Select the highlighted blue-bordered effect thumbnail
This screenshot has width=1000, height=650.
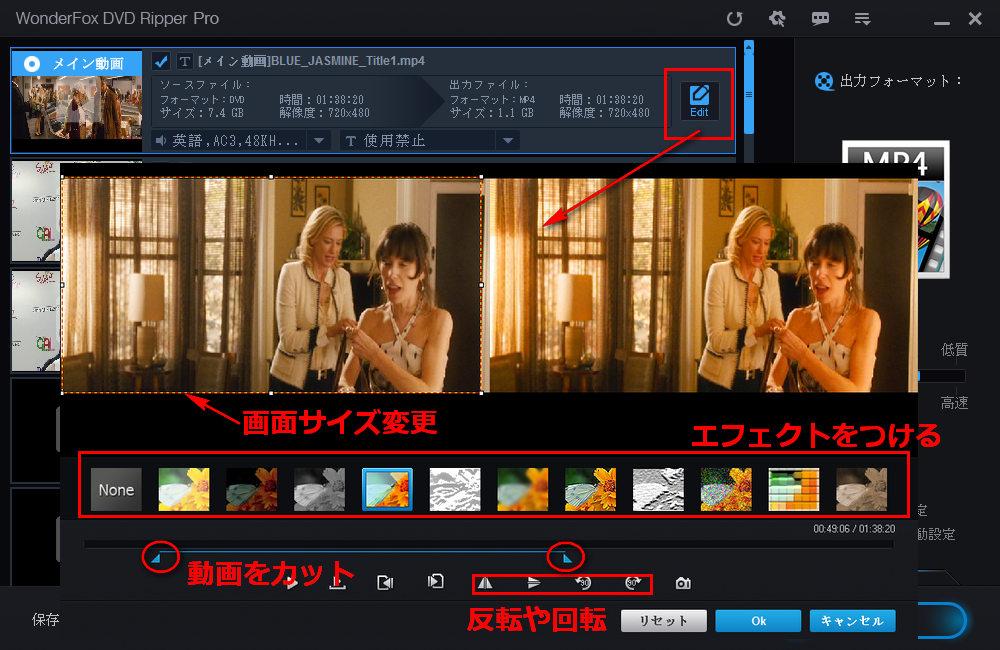[x=387, y=489]
